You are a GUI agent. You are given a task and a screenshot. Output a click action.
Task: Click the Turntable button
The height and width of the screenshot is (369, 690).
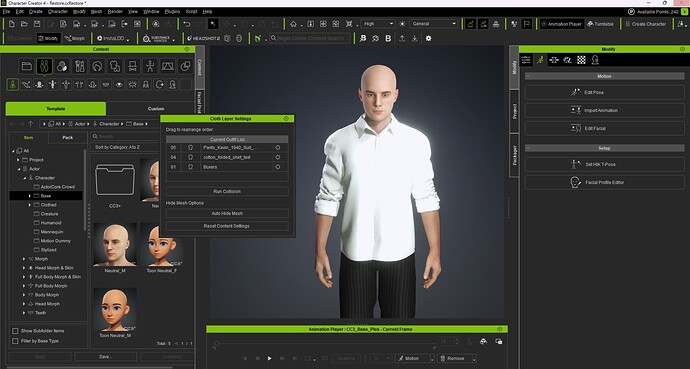click(x=600, y=24)
